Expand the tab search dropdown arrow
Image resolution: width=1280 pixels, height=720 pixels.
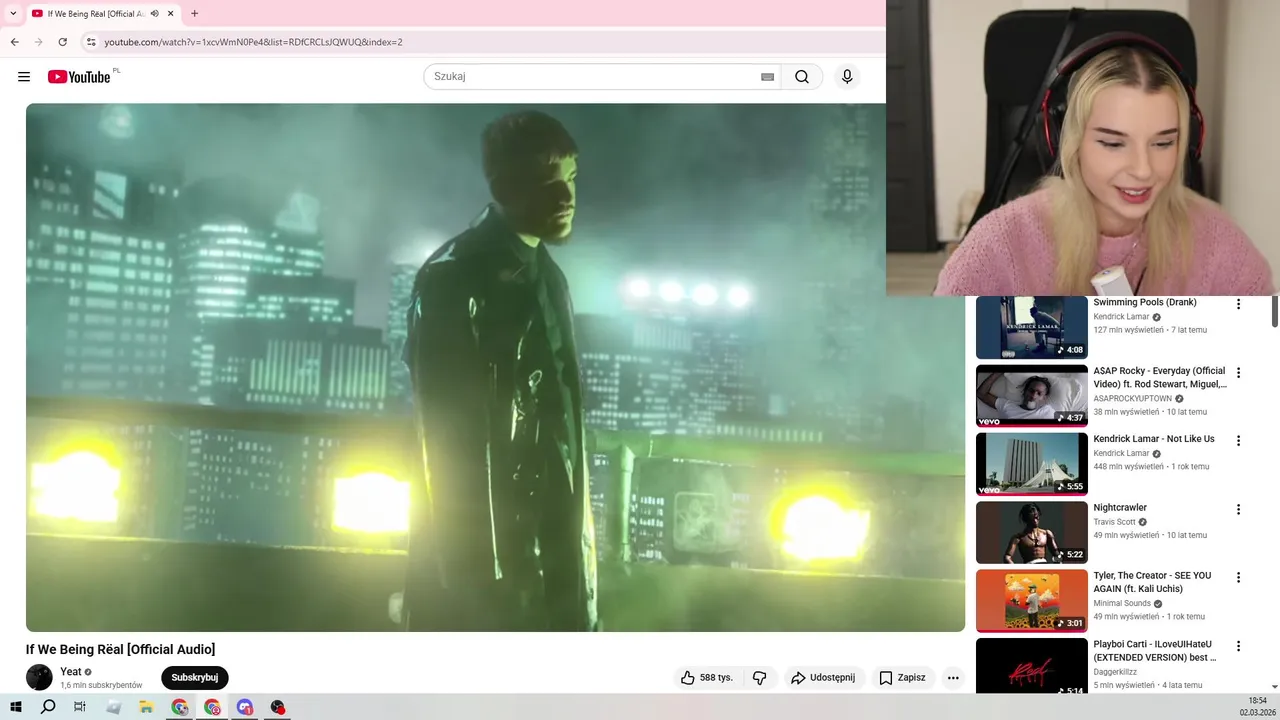(13, 14)
